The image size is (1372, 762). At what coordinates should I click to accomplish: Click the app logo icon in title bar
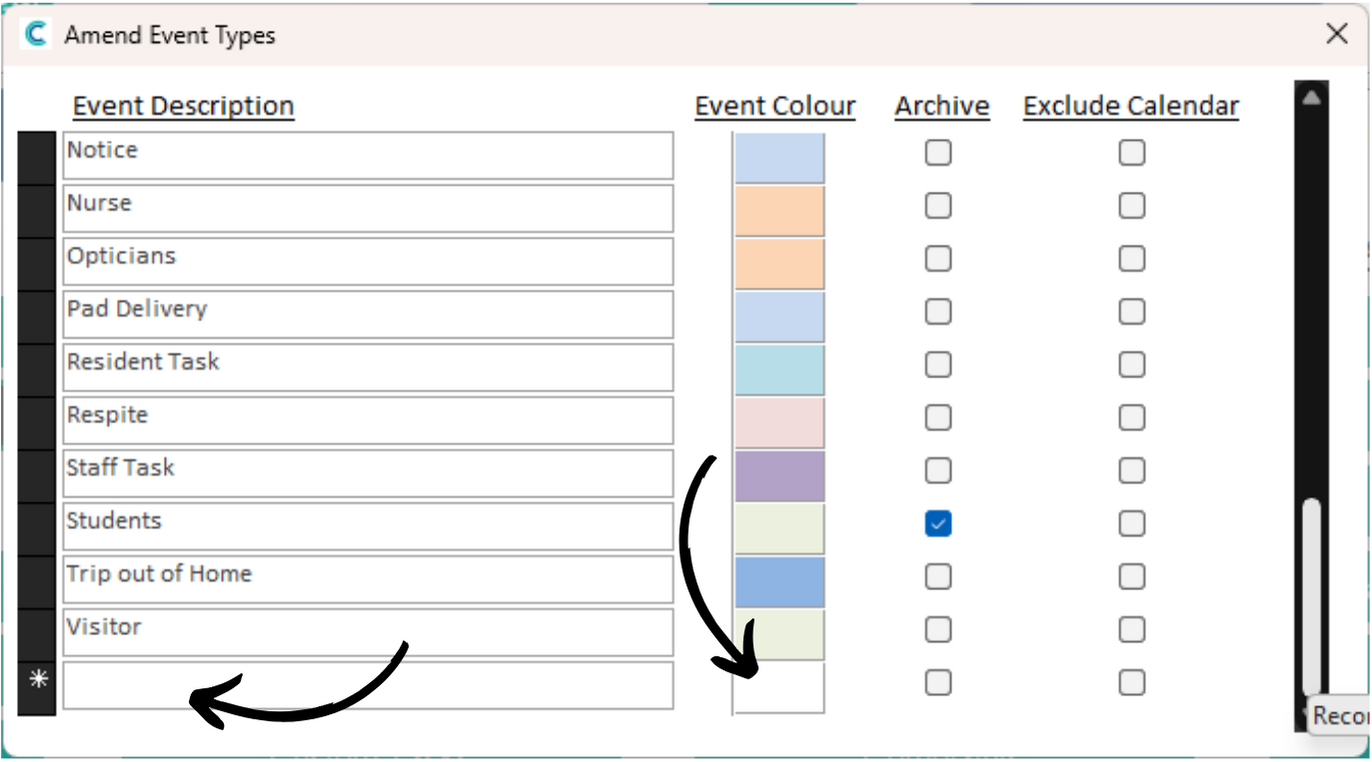[x=36, y=35]
